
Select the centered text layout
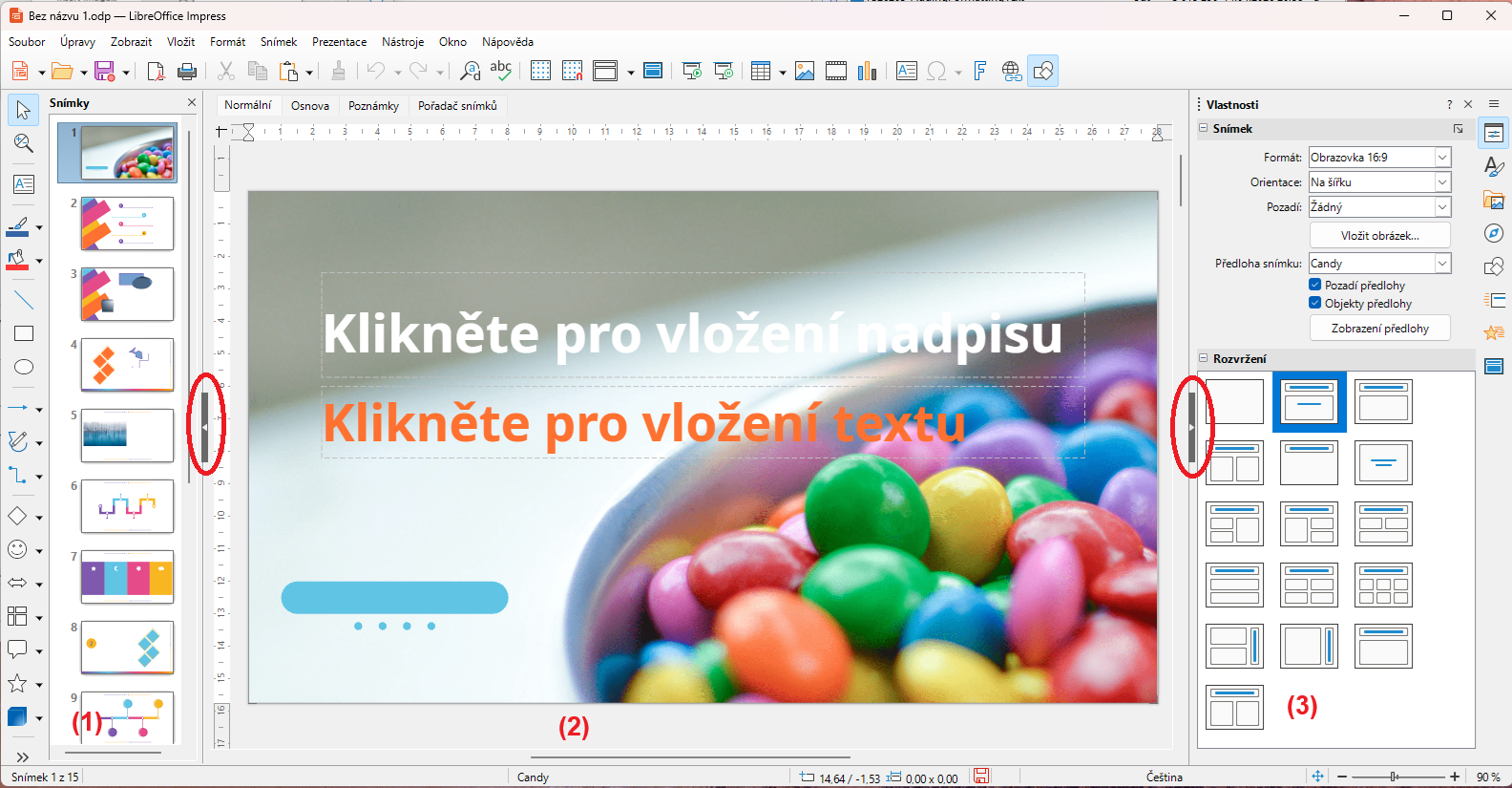(1383, 462)
